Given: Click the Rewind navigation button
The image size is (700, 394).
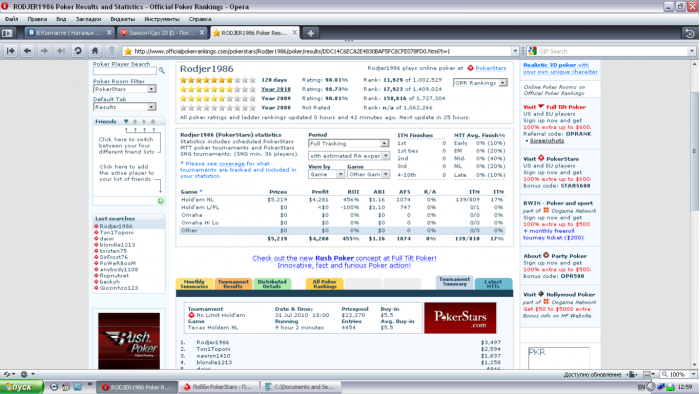Looking at the screenshot, I should pyautogui.click(x=11, y=51).
